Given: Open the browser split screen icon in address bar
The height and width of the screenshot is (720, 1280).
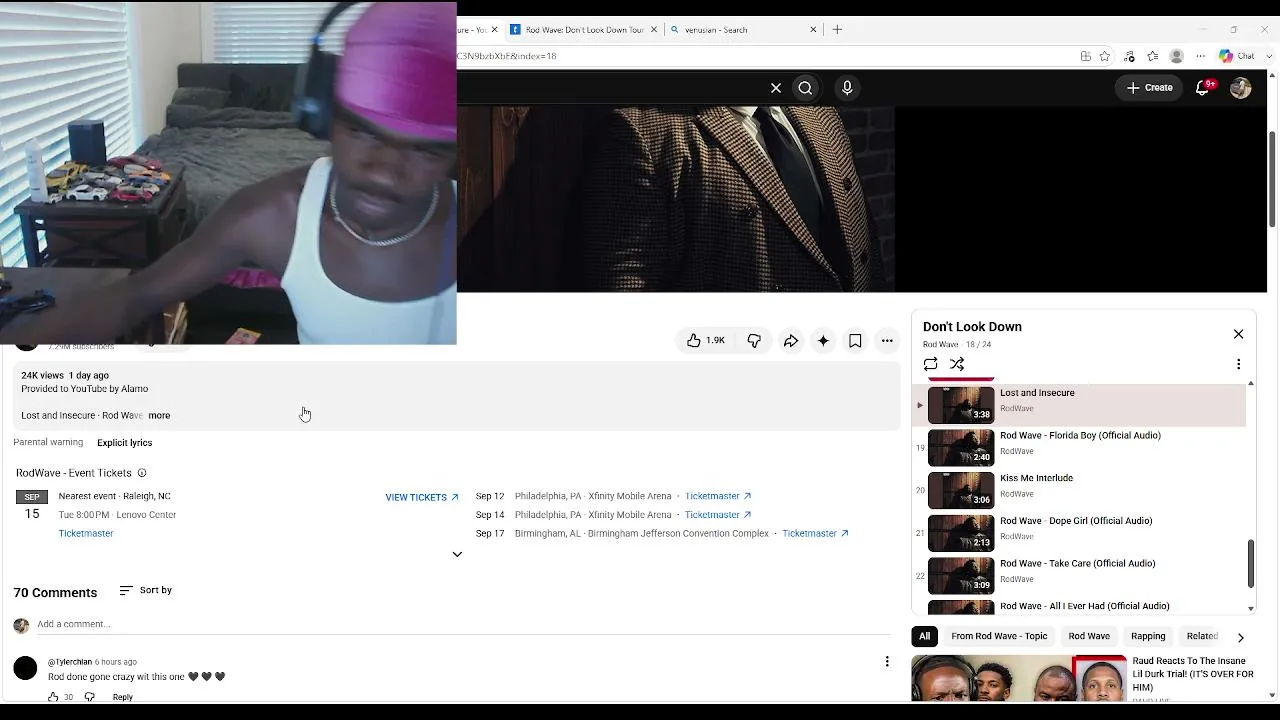Looking at the screenshot, I should tap(1086, 56).
